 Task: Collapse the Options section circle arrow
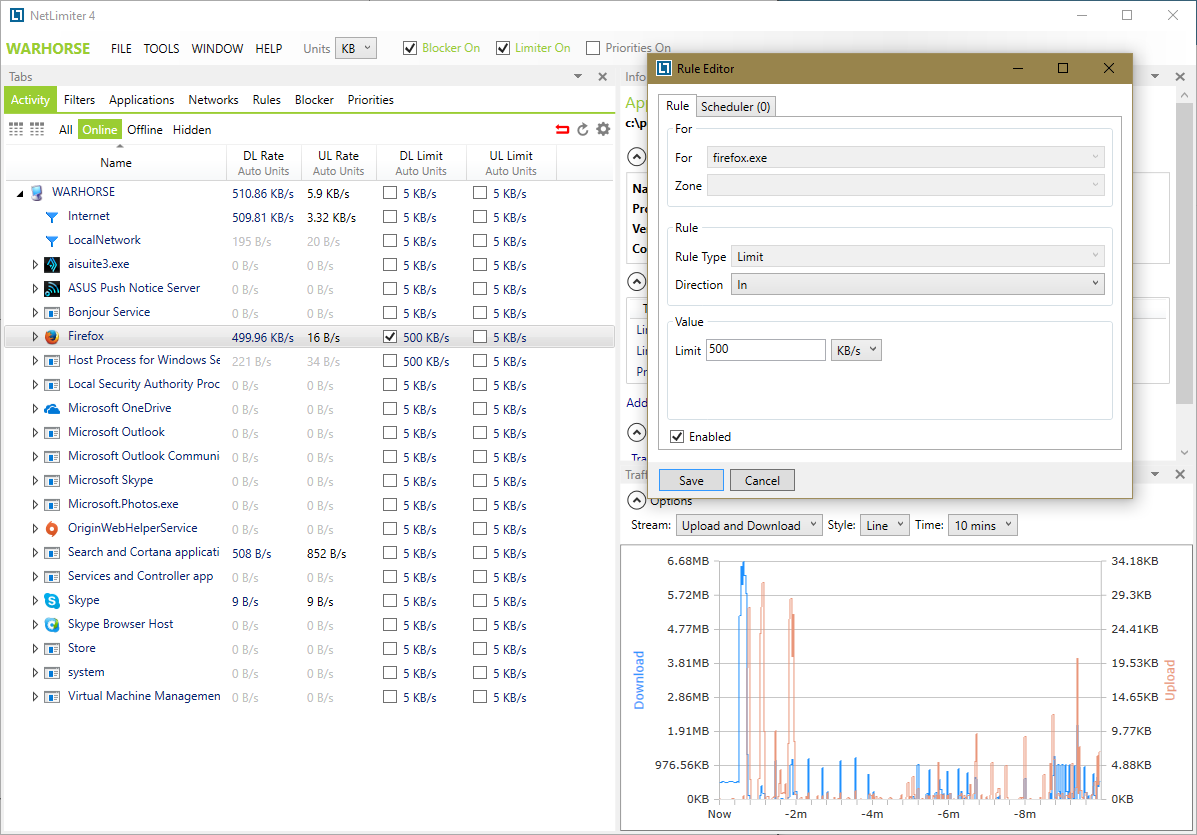(636, 500)
